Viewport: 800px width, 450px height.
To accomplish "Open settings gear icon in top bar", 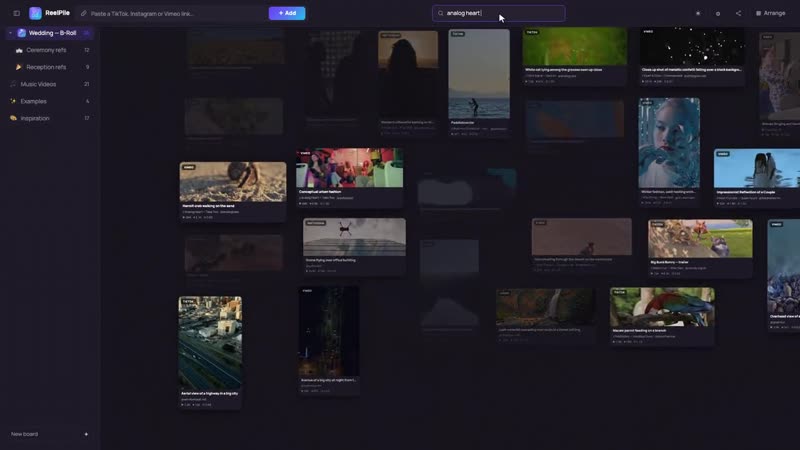I will point(718,13).
